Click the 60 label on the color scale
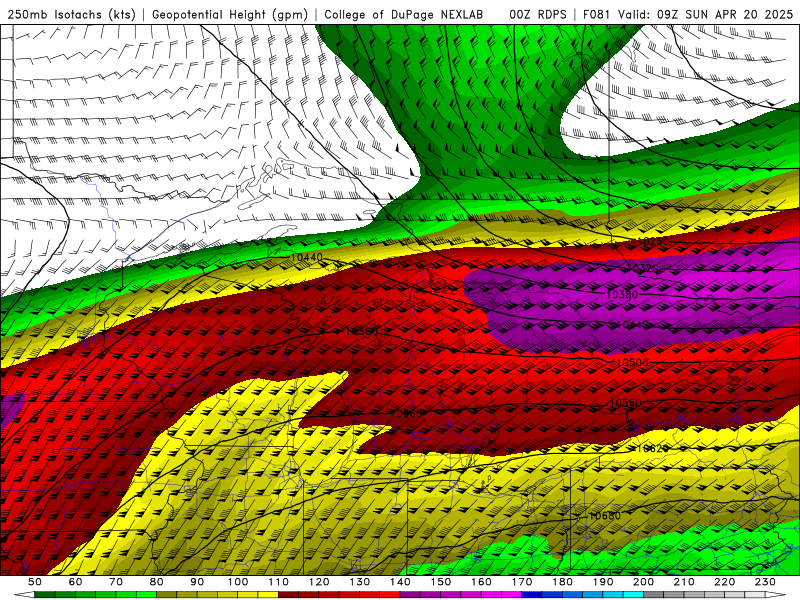Viewport: 800px width, 600px height. pos(75,582)
